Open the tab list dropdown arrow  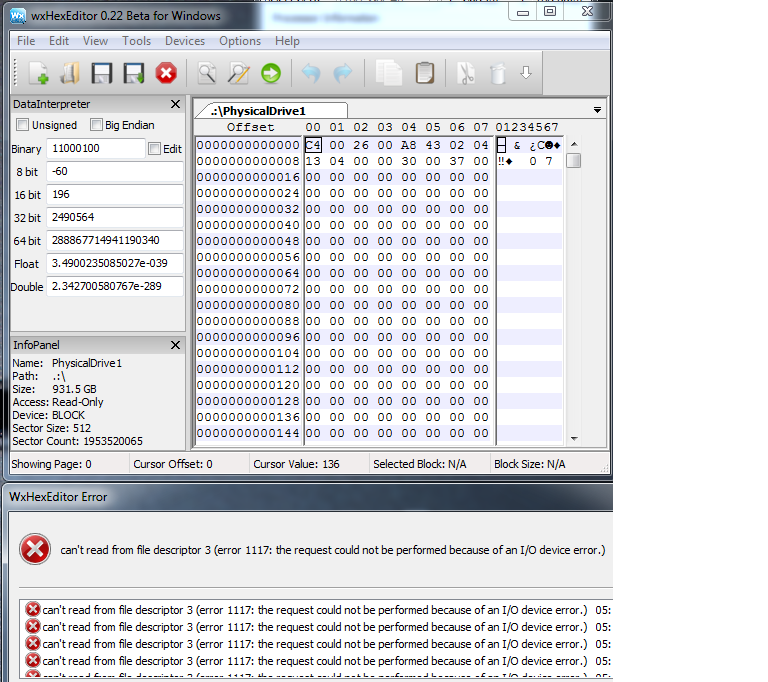(x=597, y=110)
